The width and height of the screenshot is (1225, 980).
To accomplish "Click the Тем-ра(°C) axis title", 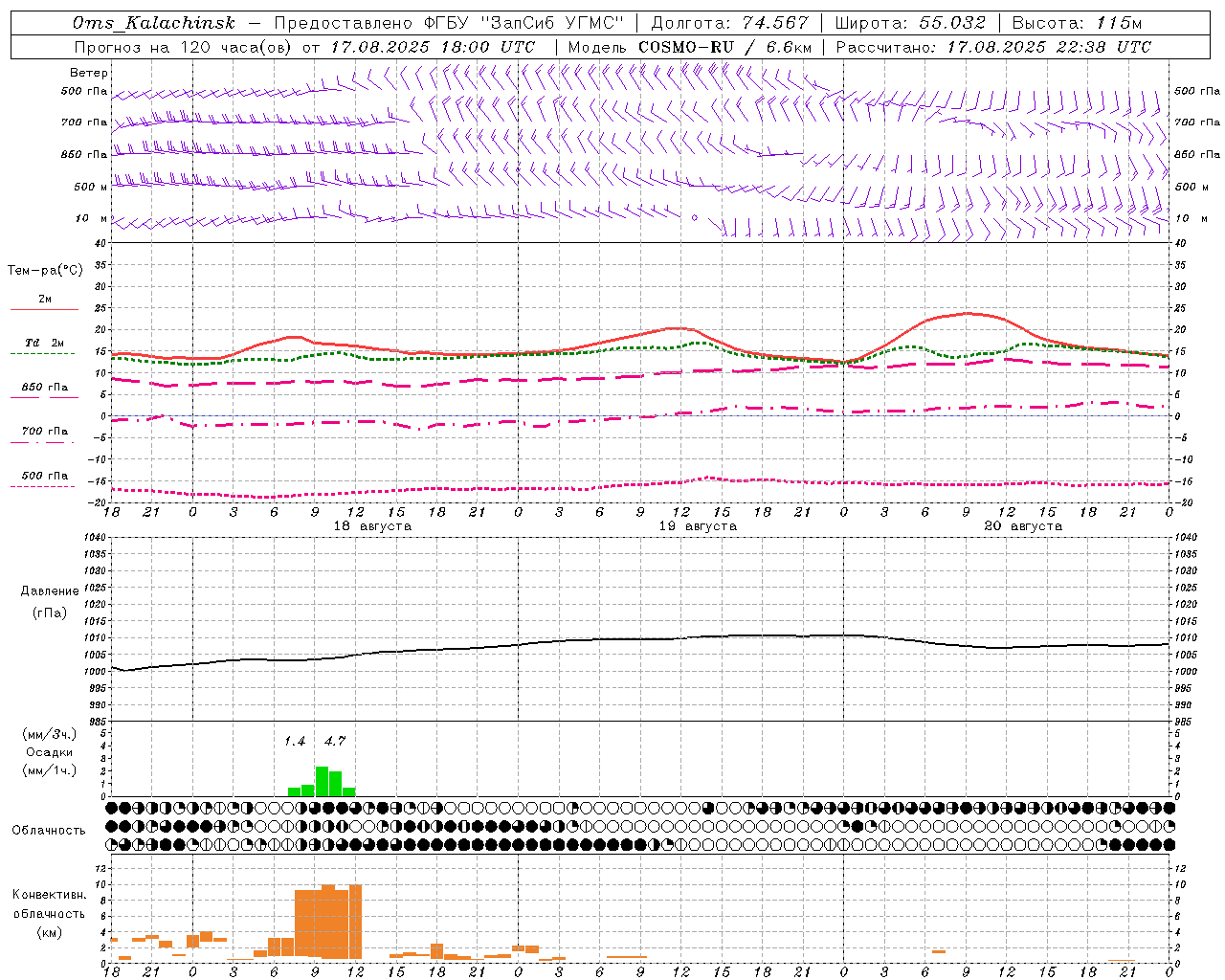I will tap(45, 271).
